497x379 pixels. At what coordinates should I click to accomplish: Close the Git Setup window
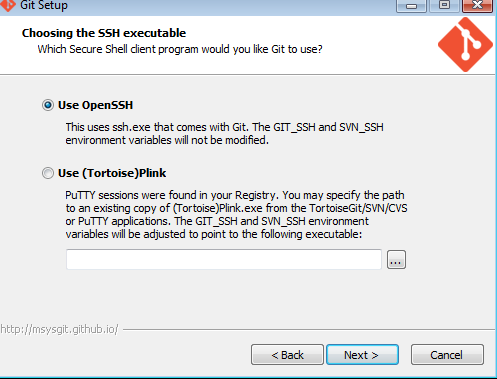point(477,6)
